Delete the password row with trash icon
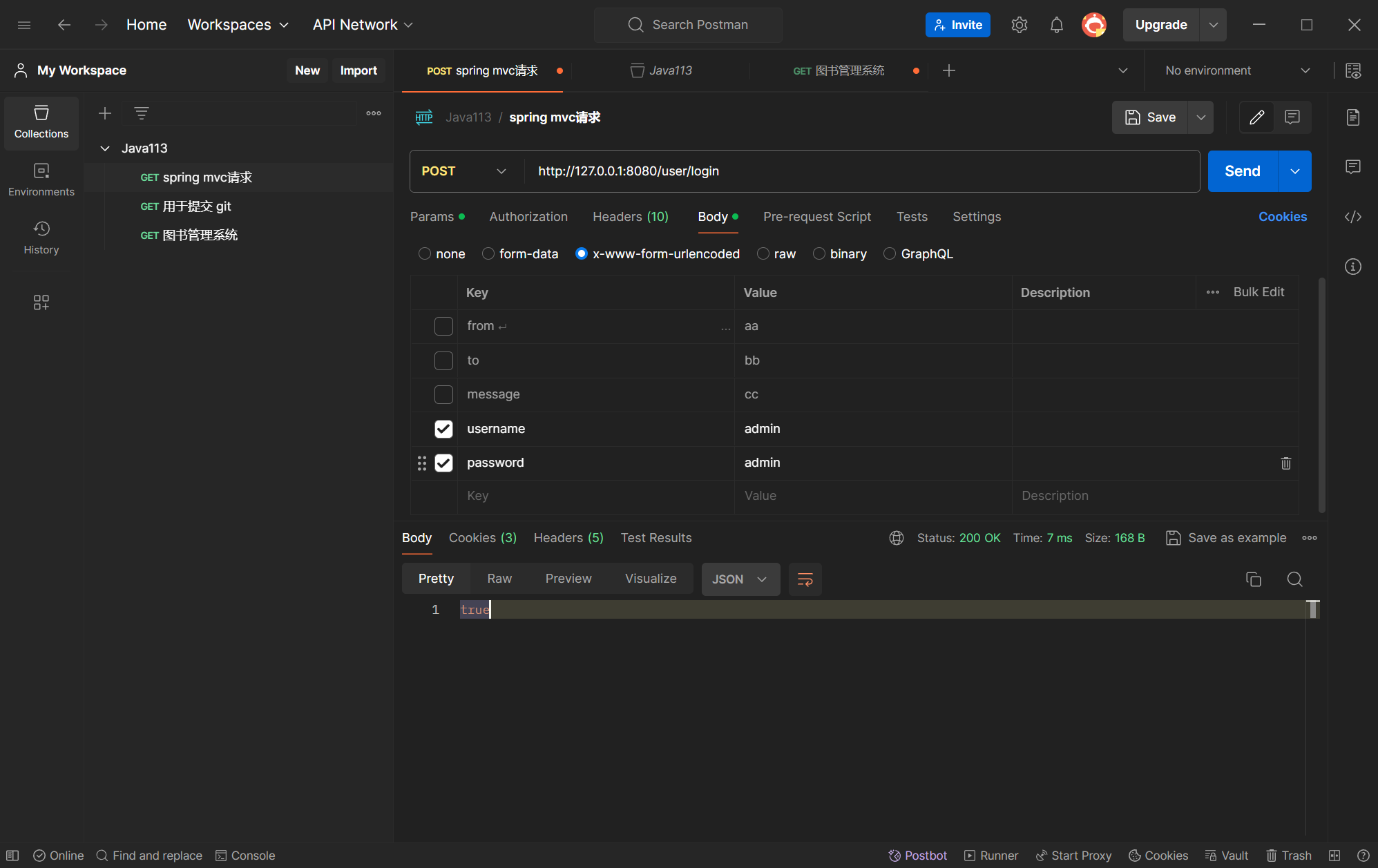This screenshot has height=868, width=1378. click(x=1285, y=463)
